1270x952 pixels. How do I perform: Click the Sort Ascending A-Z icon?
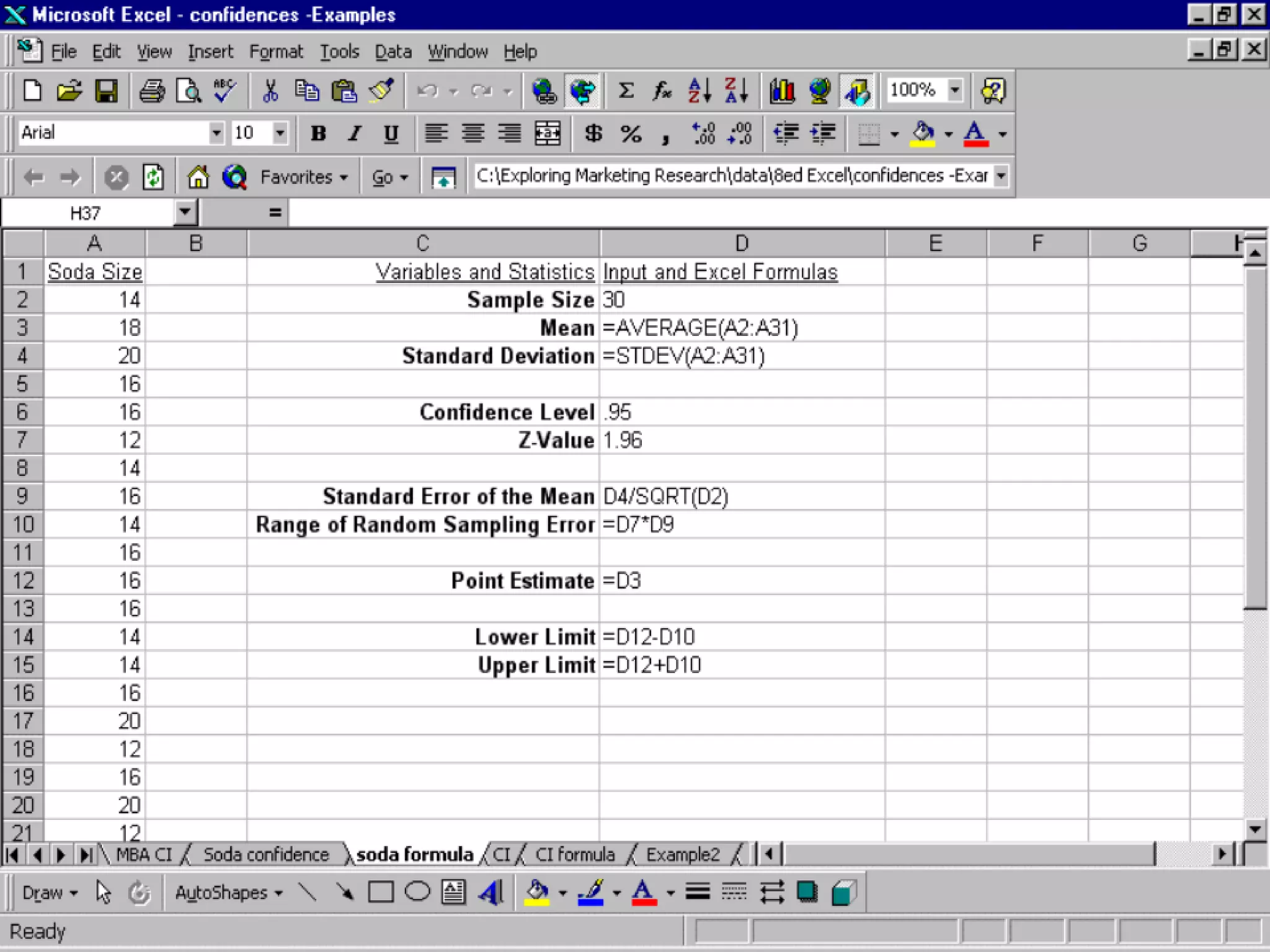point(699,91)
